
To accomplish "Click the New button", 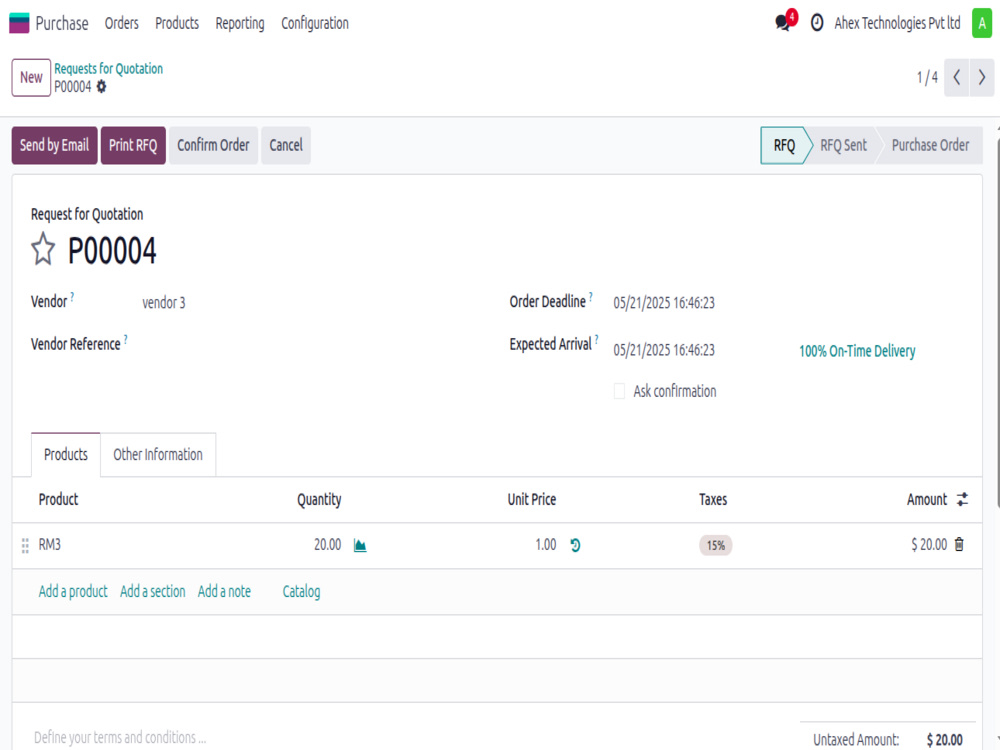I will (31, 78).
